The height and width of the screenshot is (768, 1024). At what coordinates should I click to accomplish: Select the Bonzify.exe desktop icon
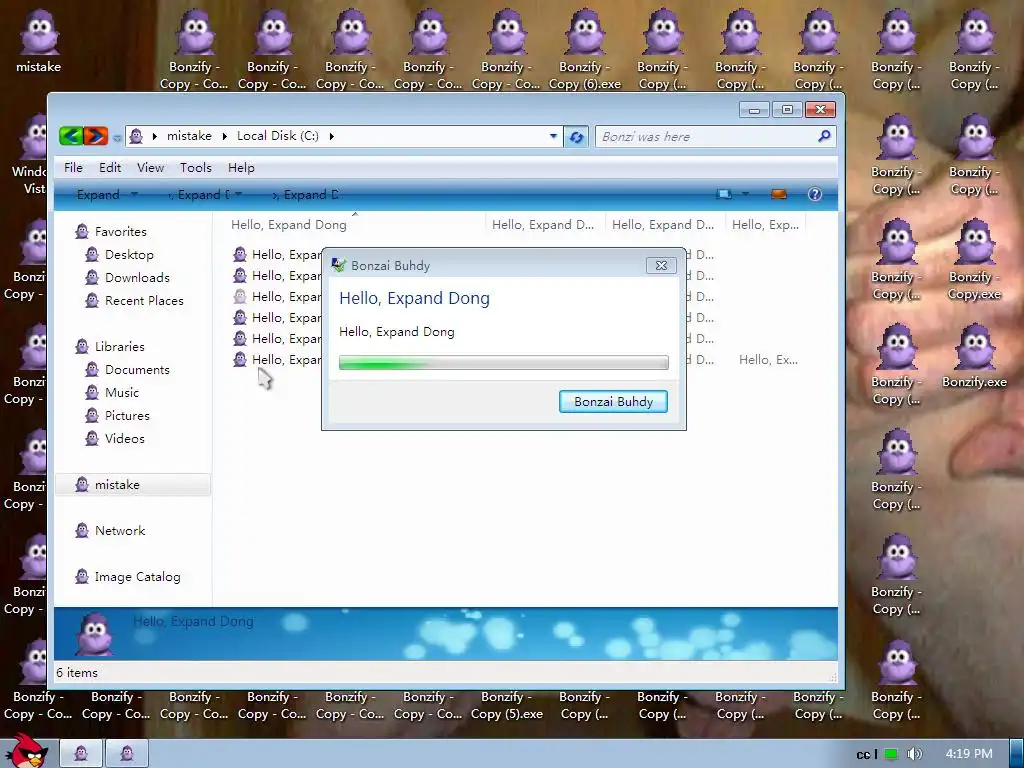tap(974, 357)
